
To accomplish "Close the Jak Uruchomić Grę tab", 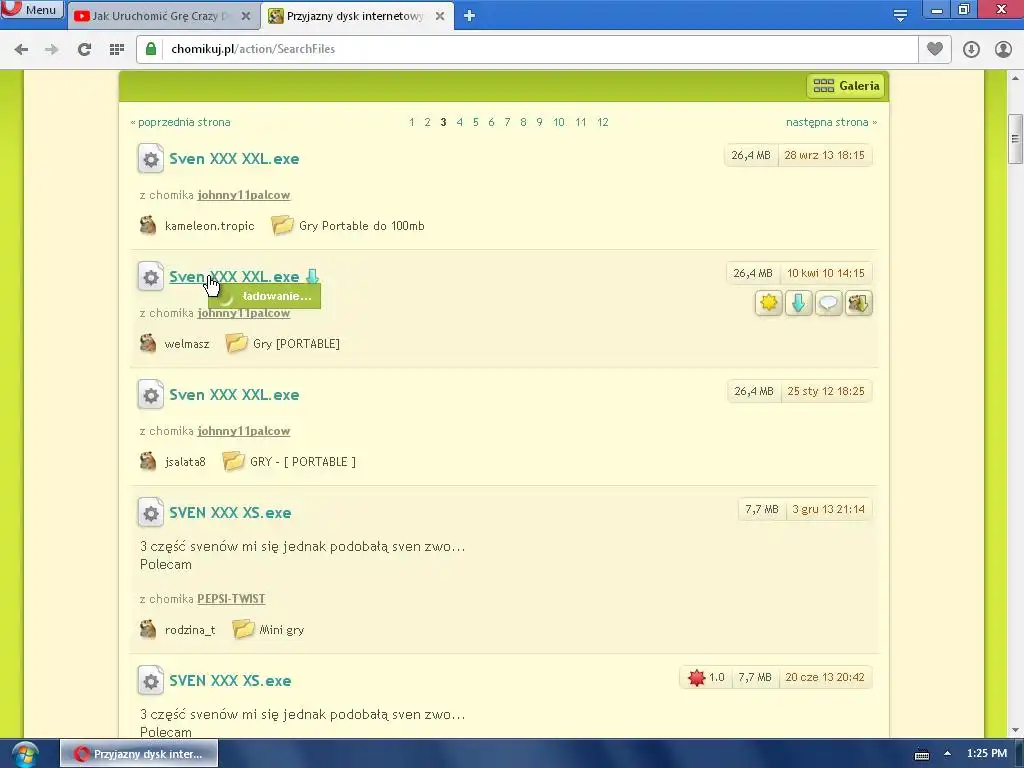I will (x=246, y=16).
